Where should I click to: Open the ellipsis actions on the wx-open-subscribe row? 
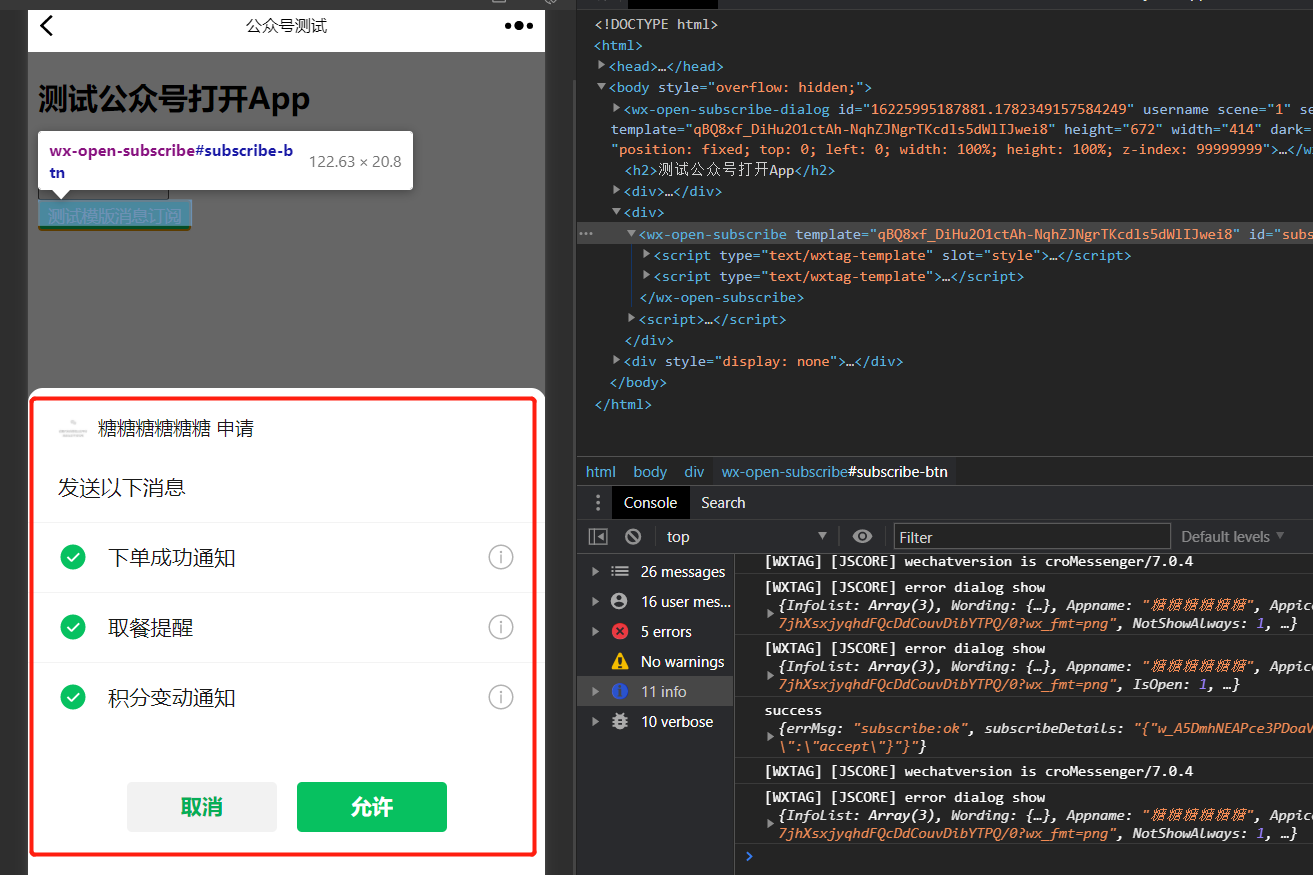(586, 234)
